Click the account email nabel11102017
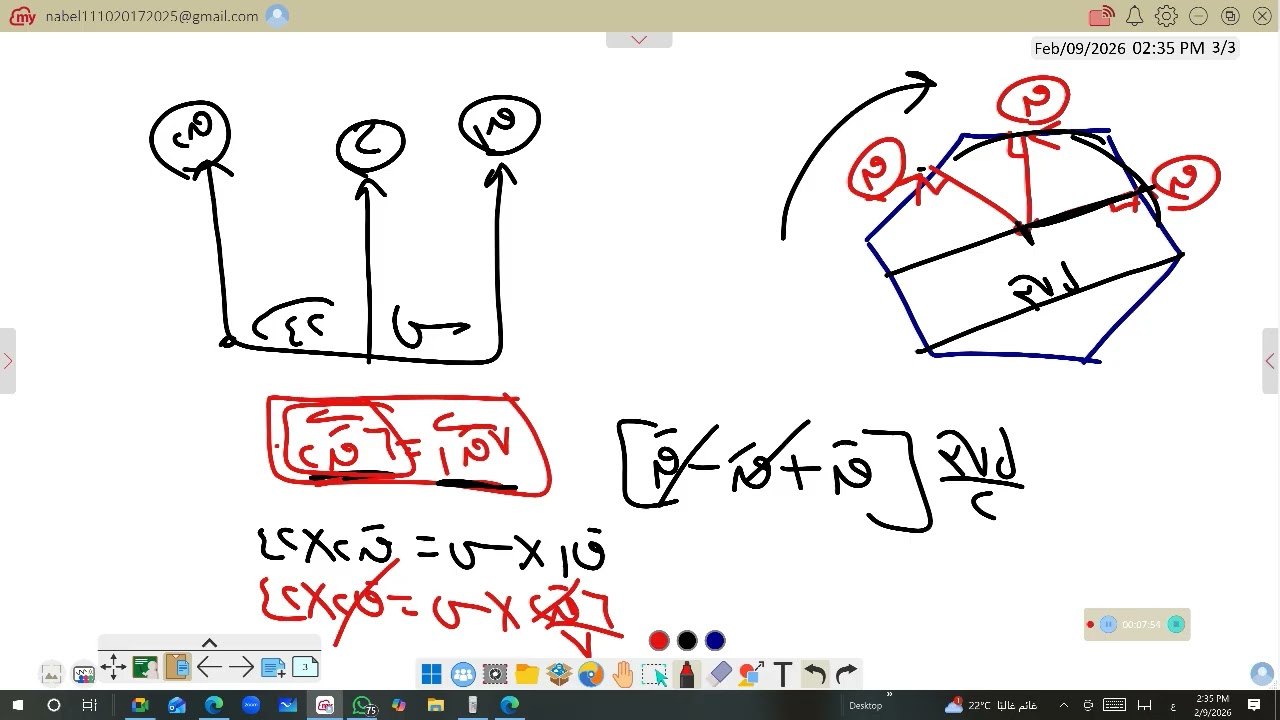1280x720 pixels. coord(152,16)
